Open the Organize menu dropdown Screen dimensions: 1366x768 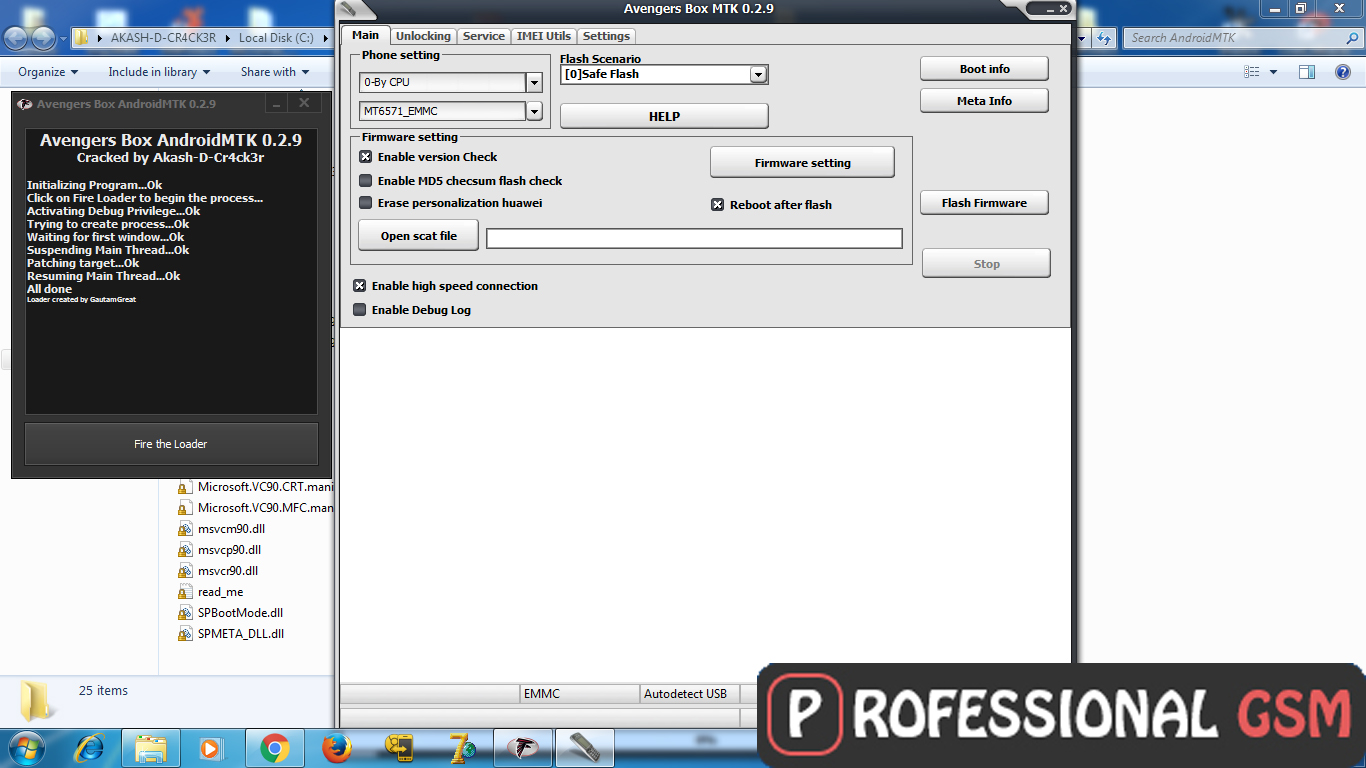[x=48, y=72]
